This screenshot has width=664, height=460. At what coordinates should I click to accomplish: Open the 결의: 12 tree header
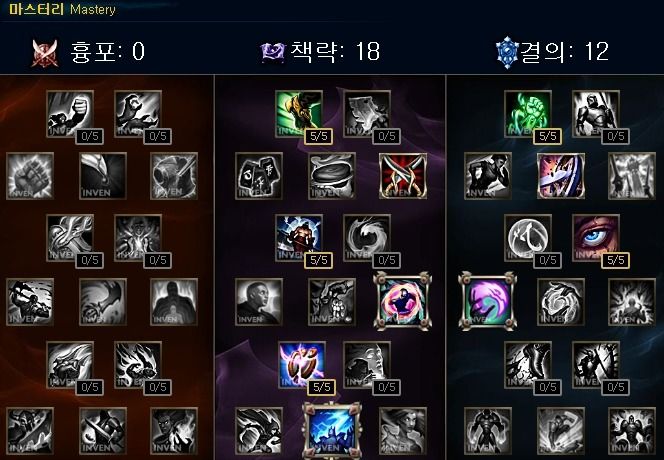[553, 52]
